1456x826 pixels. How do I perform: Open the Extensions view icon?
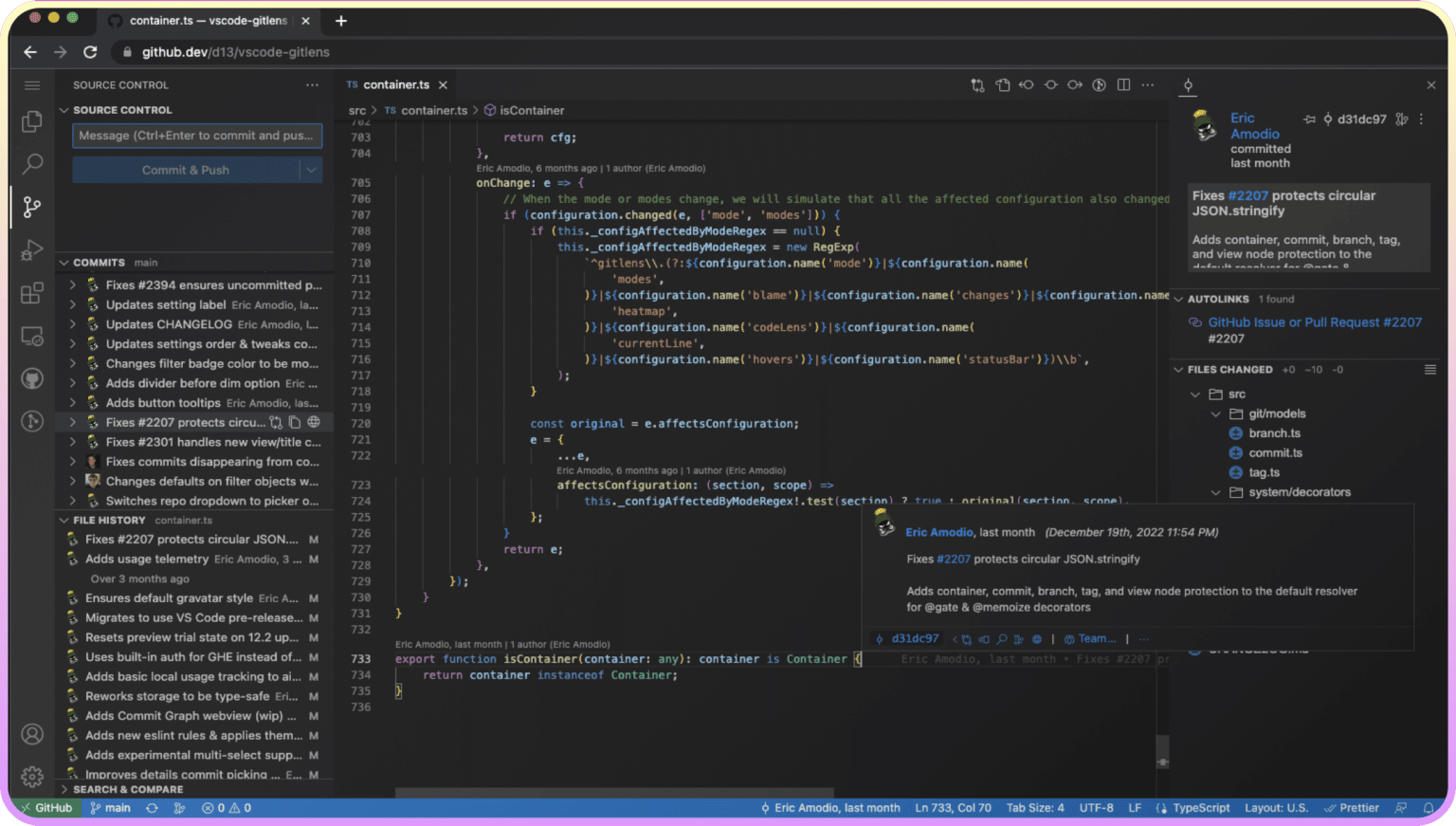(32, 293)
